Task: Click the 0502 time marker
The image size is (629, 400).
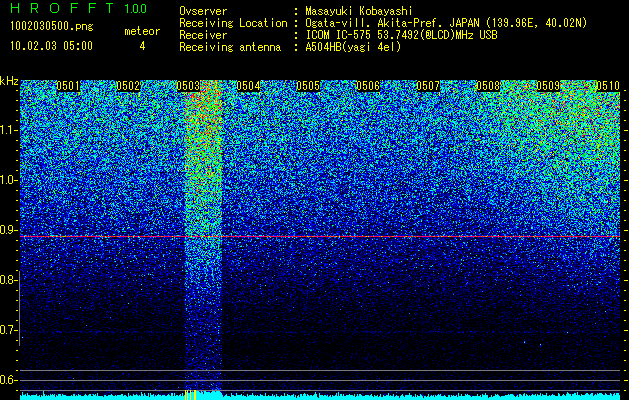Action: point(128,86)
